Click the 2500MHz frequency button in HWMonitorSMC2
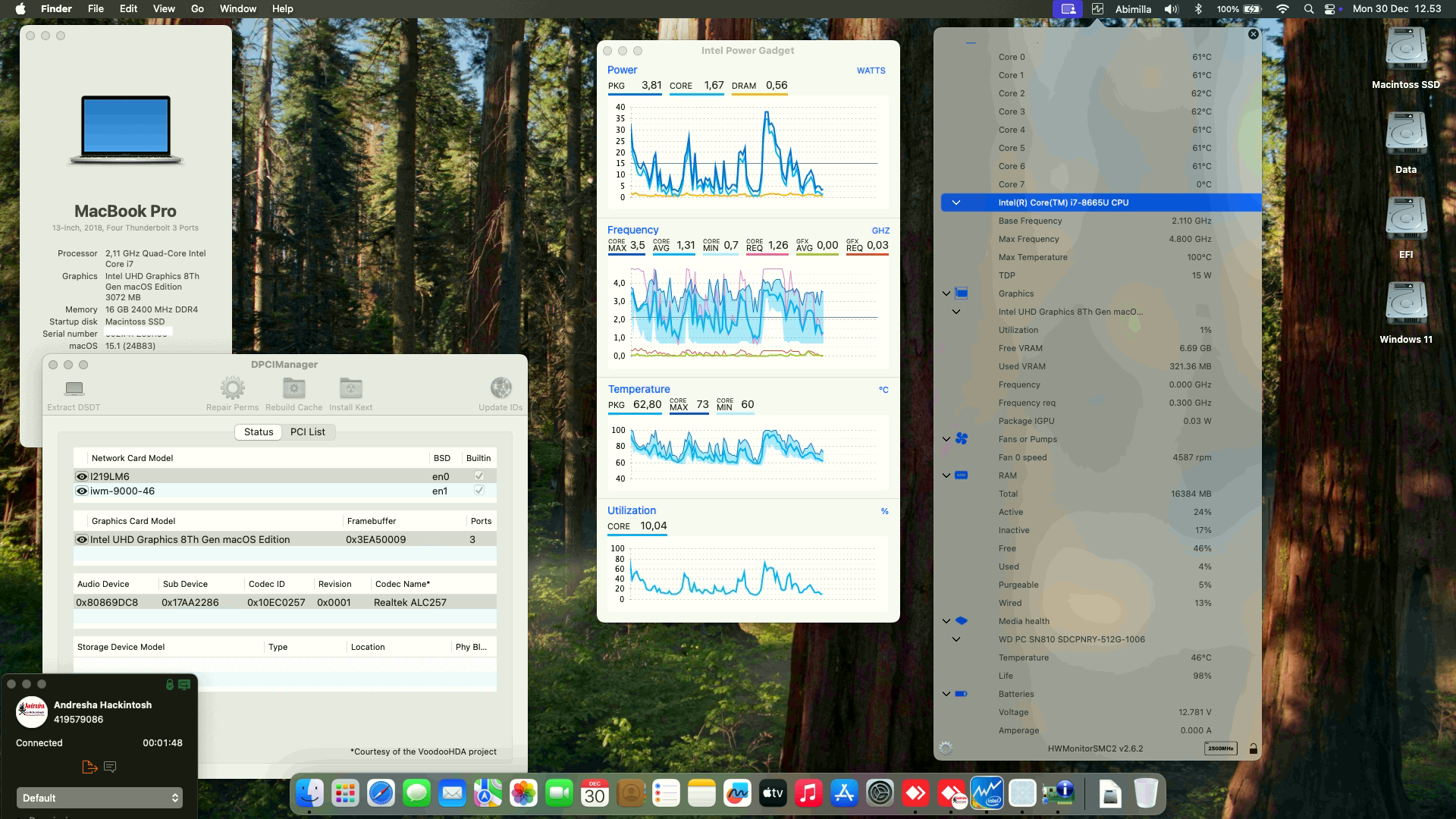 tap(1221, 748)
